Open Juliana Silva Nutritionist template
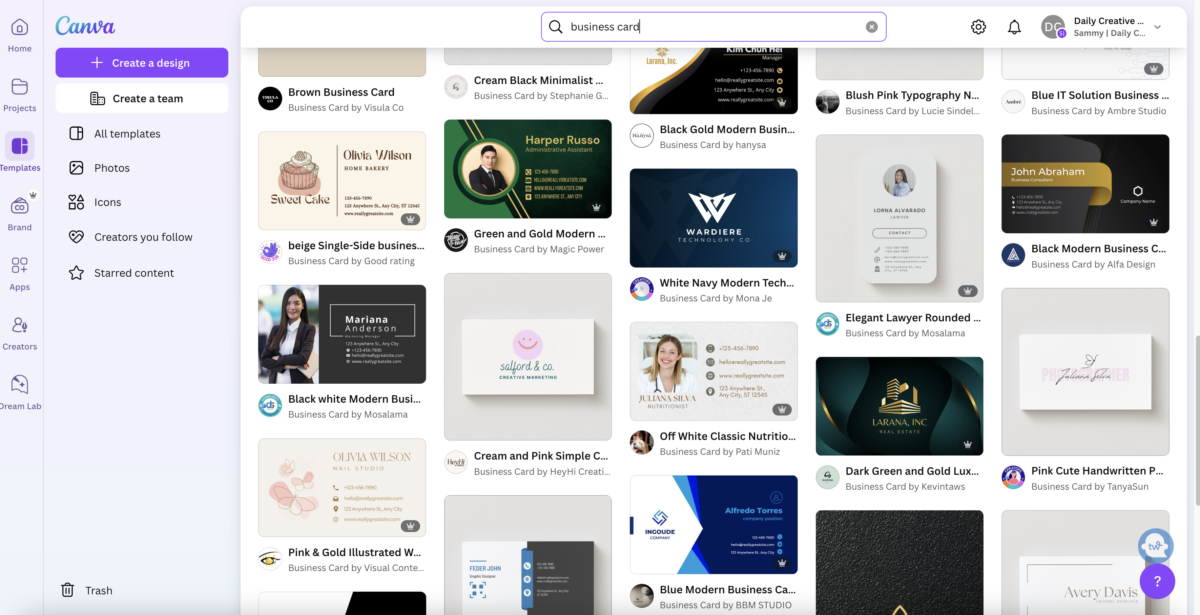The image size is (1200, 615). [x=714, y=371]
